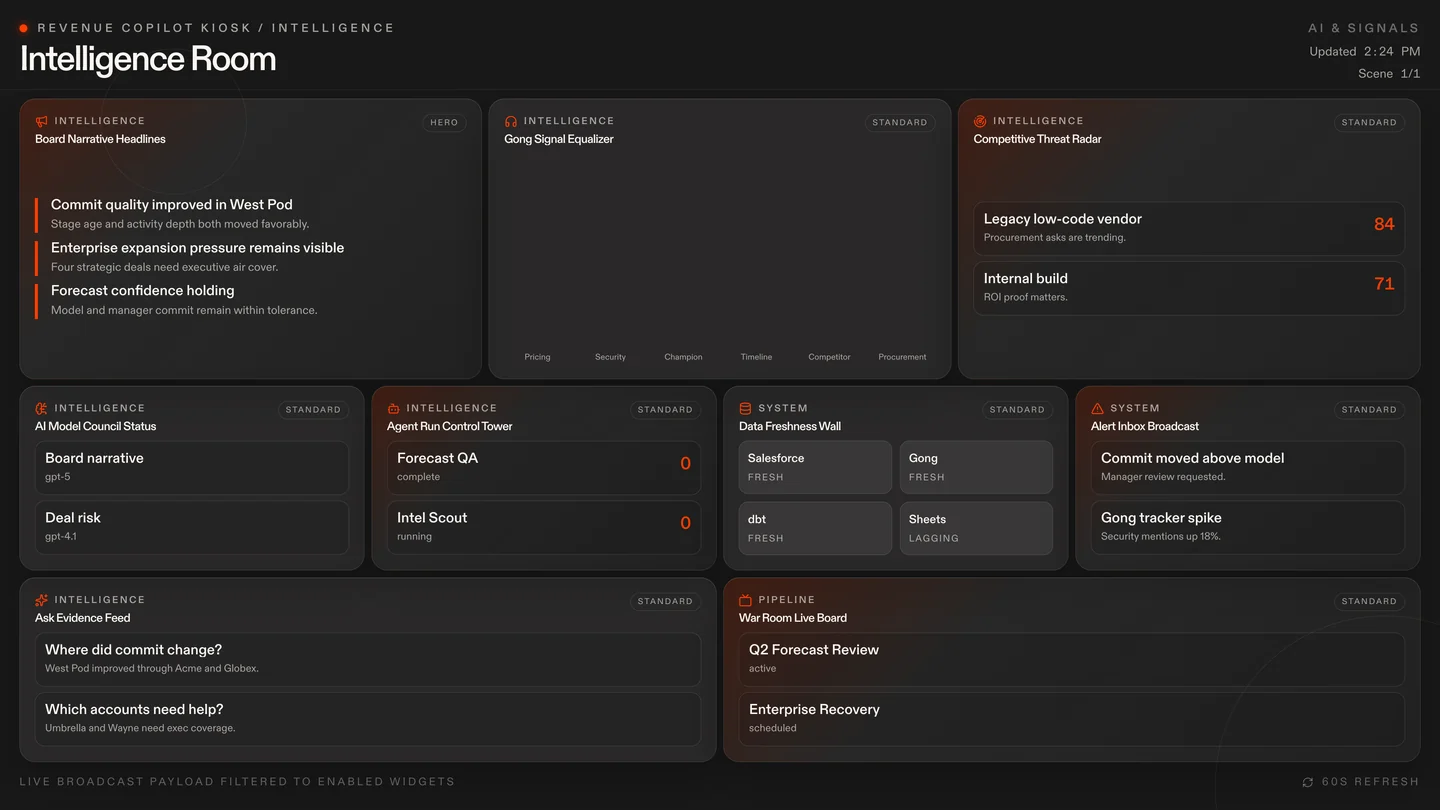Click the Champion equalizer label

click(x=683, y=357)
